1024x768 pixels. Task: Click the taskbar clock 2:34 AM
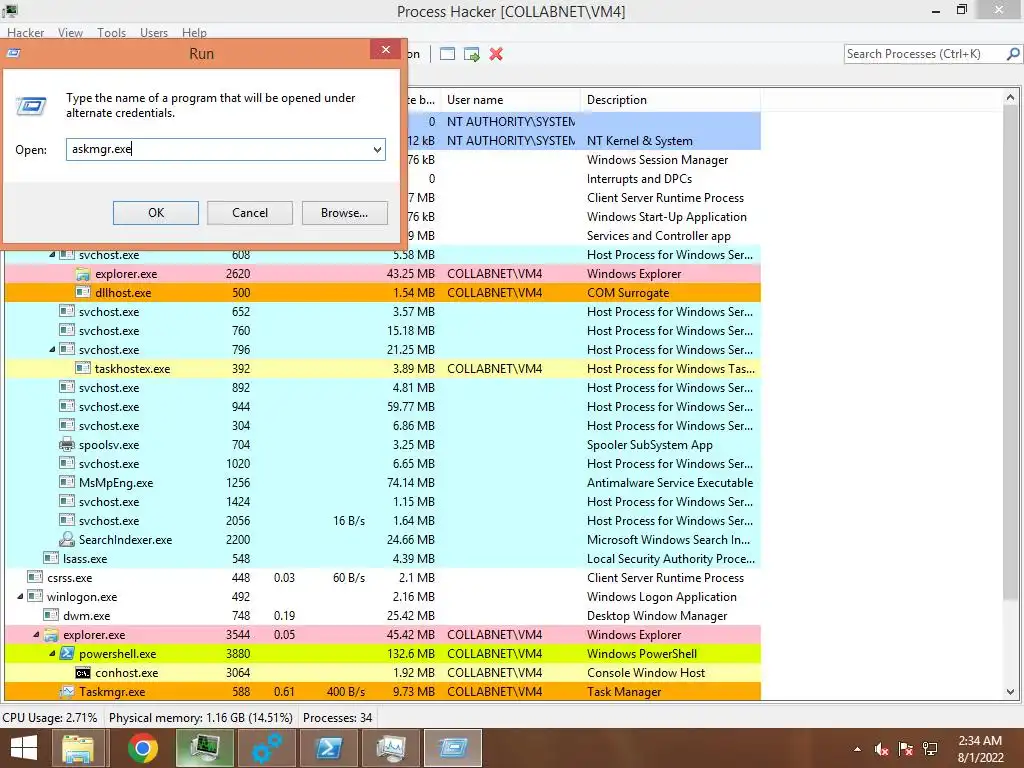point(980,741)
